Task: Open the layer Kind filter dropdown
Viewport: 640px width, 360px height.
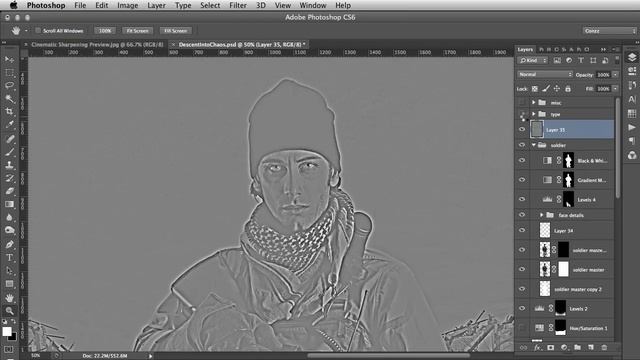Action: (x=533, y=60)
